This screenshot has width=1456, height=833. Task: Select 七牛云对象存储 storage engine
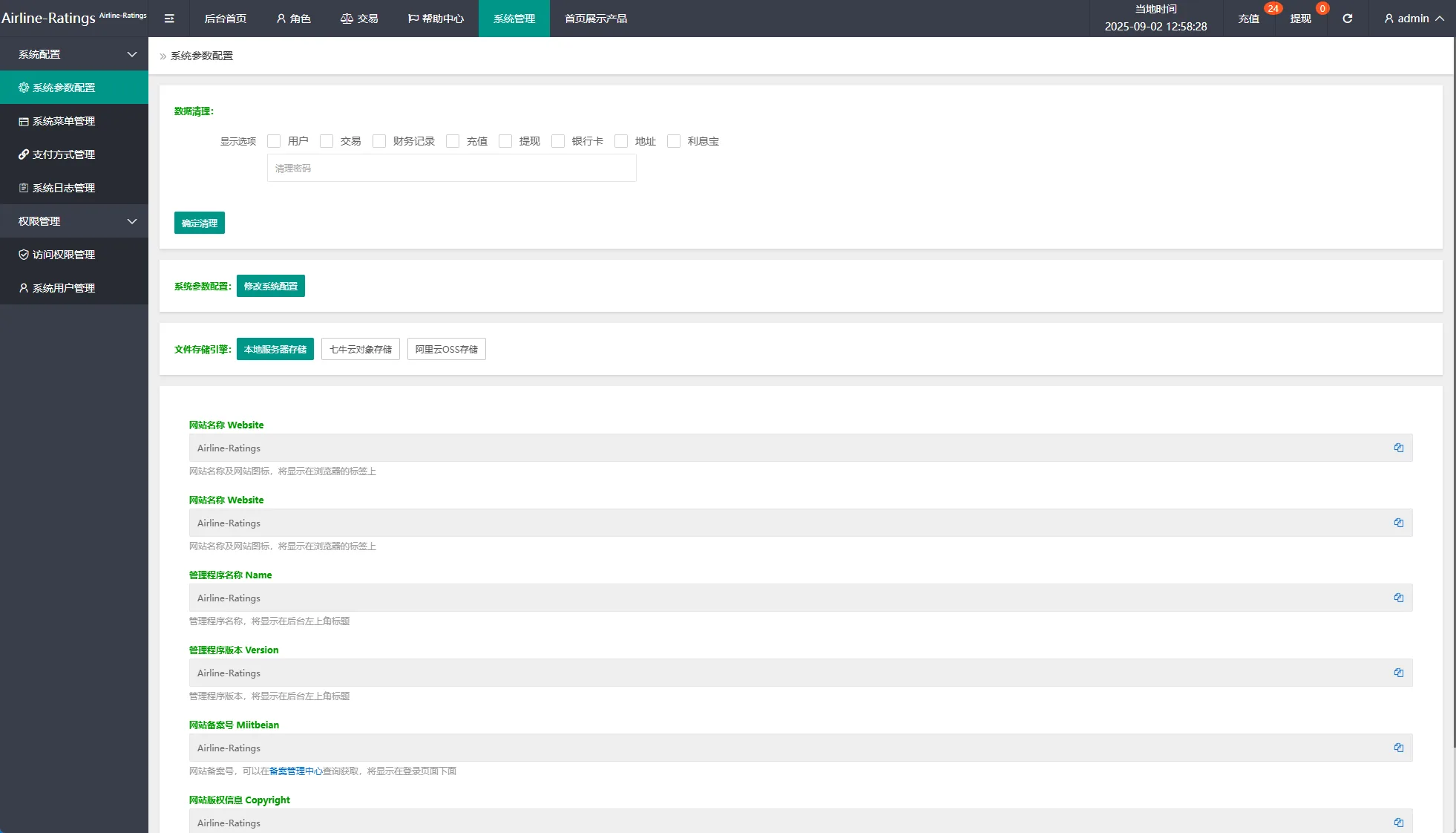click(x=360, y=349)
